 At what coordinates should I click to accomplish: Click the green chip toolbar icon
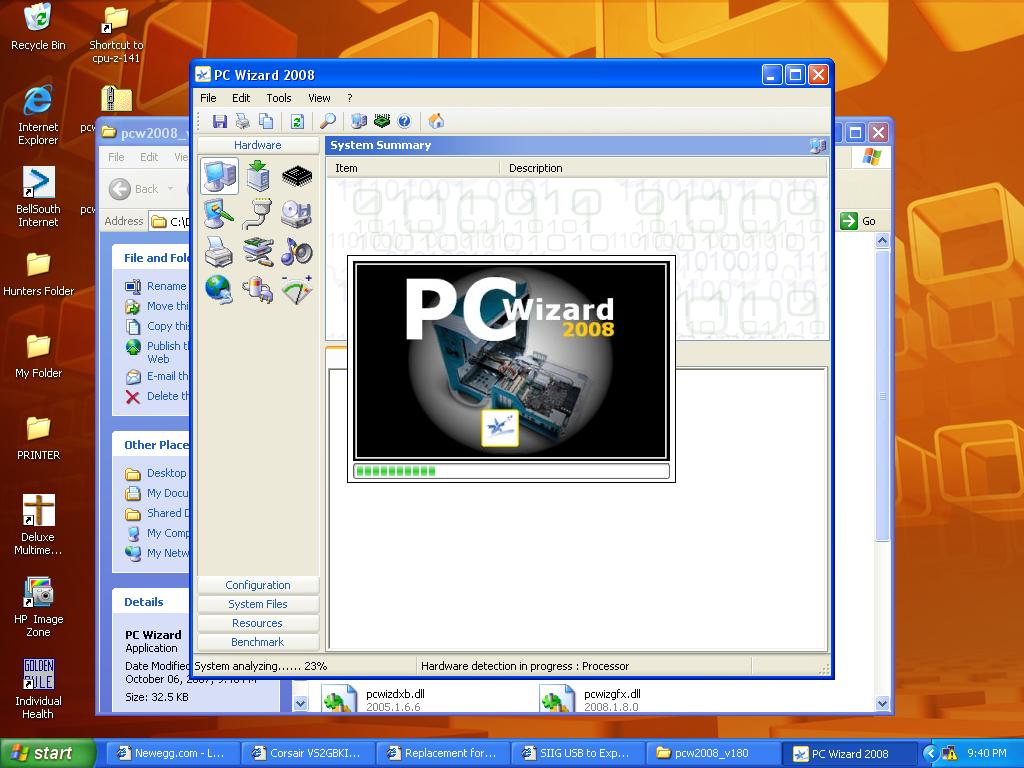pyautogui.click(x=382, y=121)
